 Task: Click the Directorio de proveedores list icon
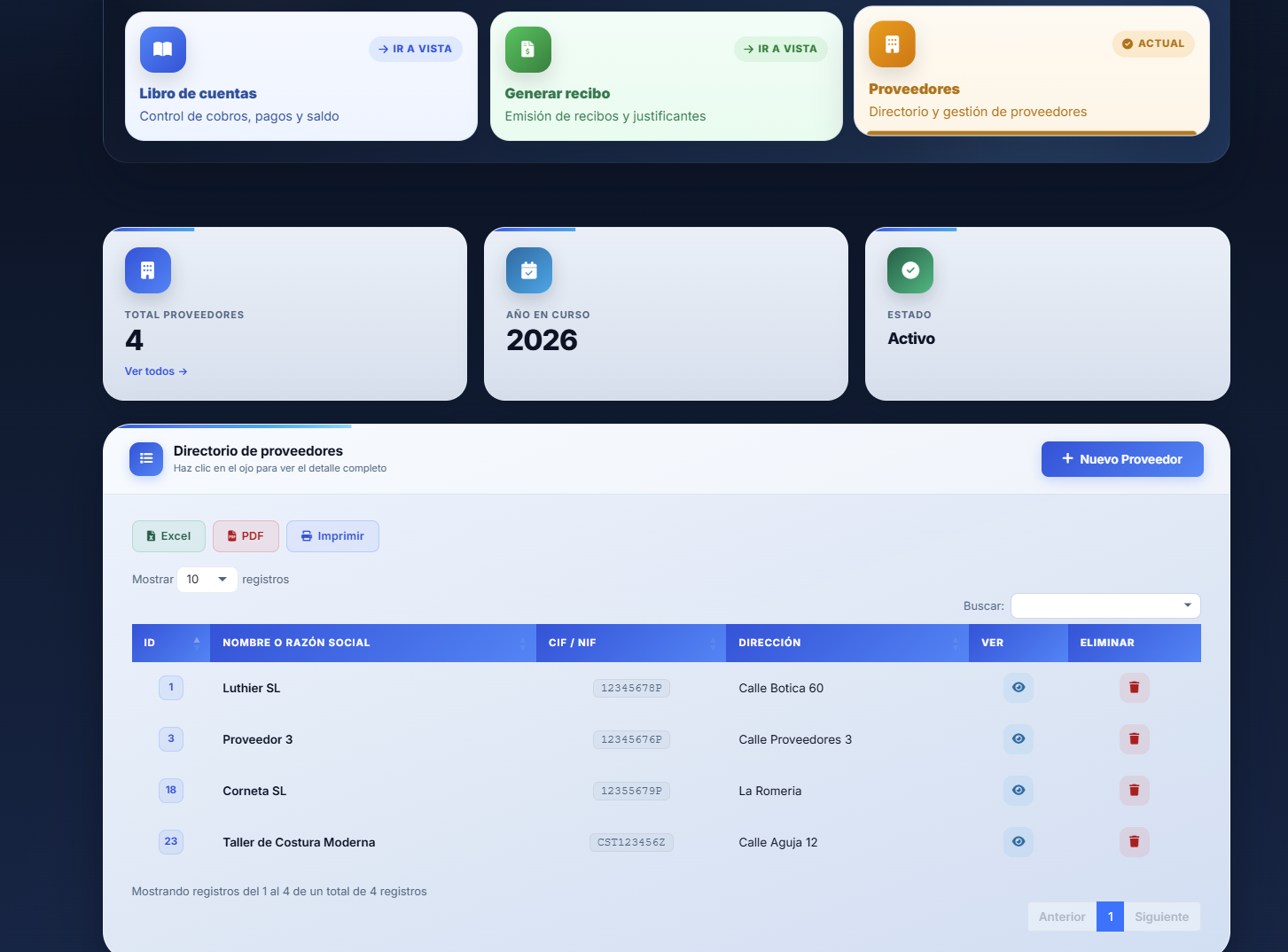[146, 458]
